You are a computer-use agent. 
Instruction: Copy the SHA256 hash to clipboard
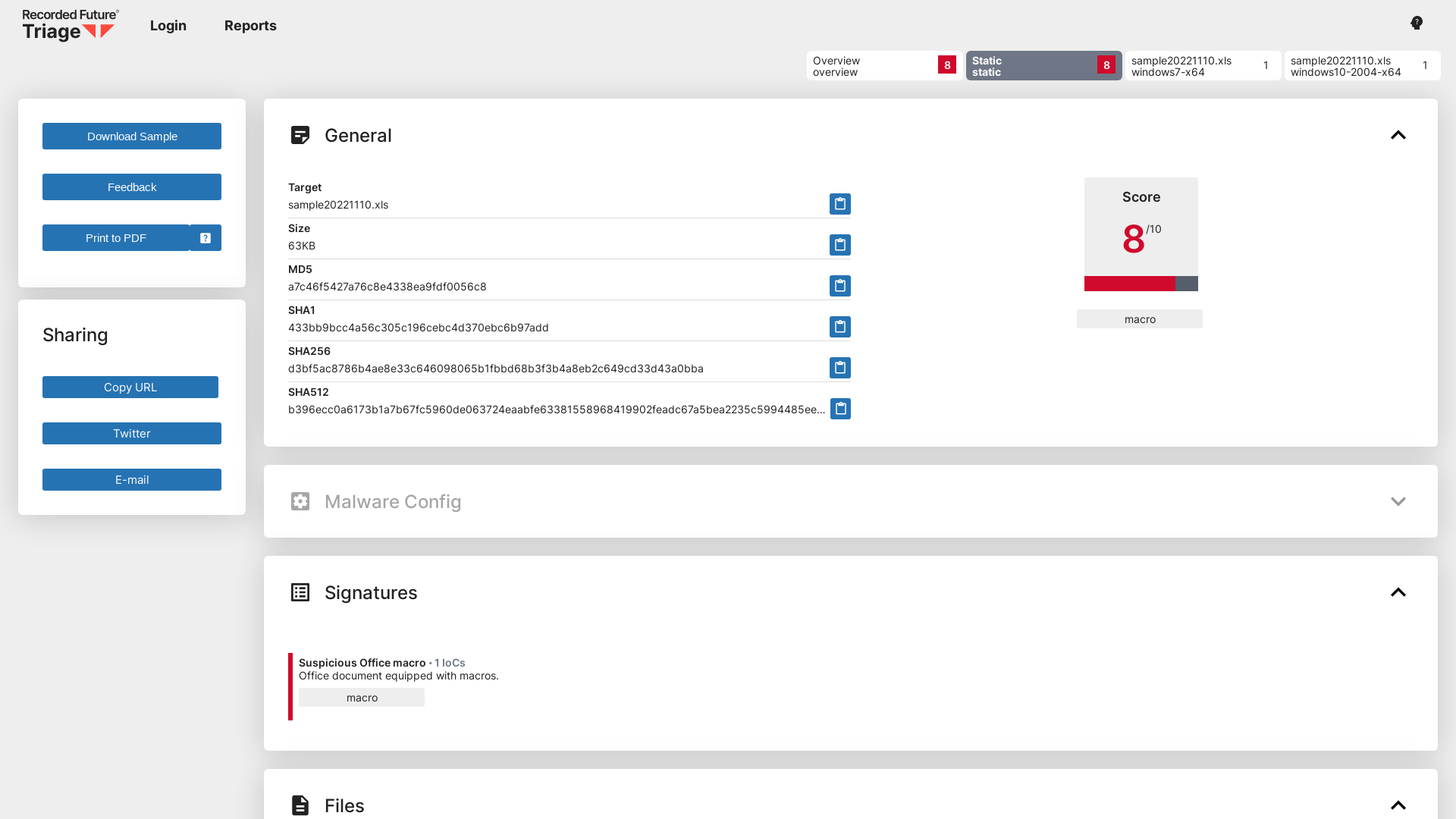pyautogui.click(x=839, y=368)
